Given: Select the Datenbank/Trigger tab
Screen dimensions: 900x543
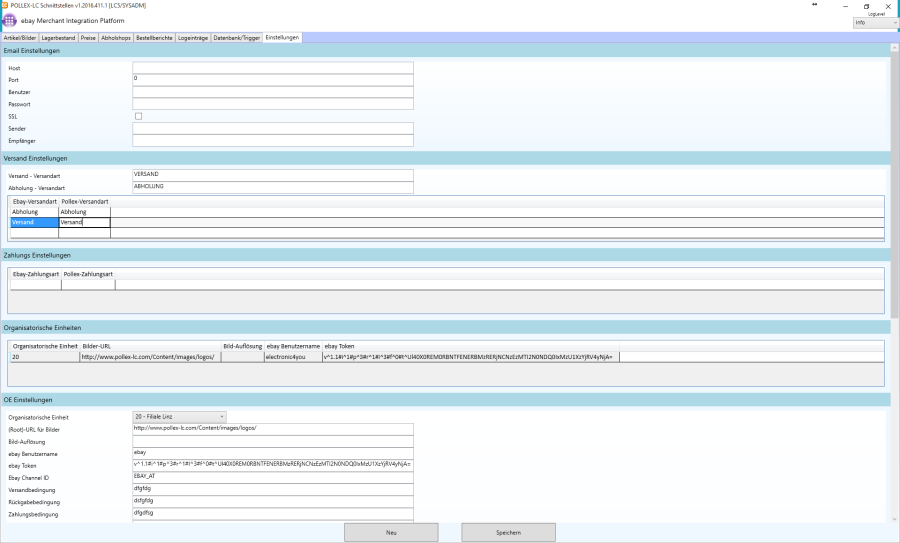Looking at the screenshot, I should 237,37.
